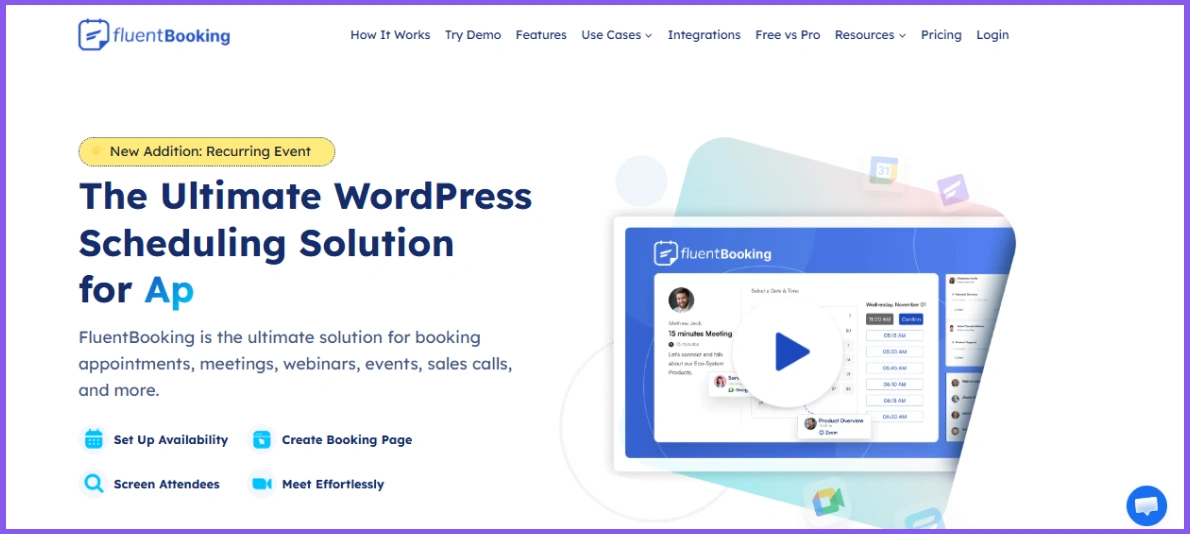The image size is (1190, 534).
Task: Click the fluentBooking logo in header
Action: coord(154,35)
